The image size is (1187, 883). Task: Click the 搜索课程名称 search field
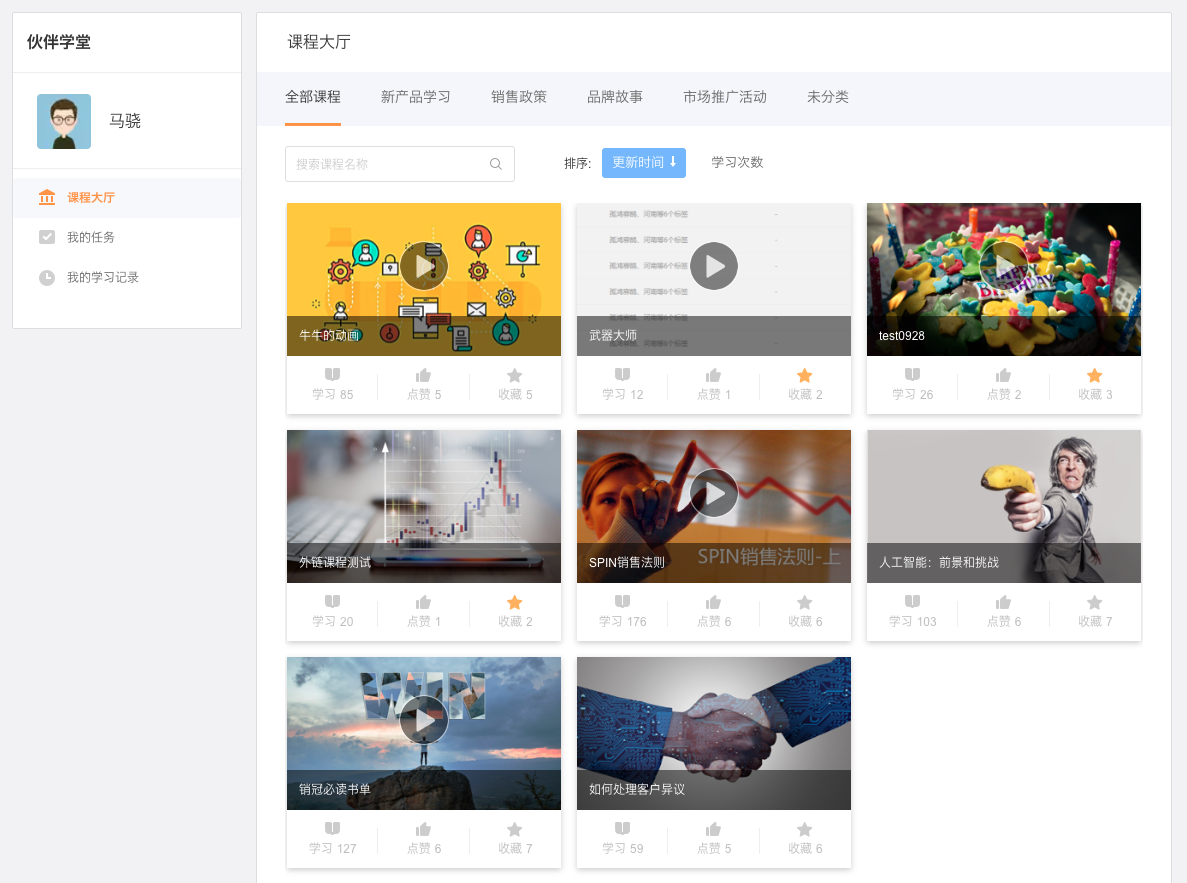pyautogui.click(x=400, y=164)
